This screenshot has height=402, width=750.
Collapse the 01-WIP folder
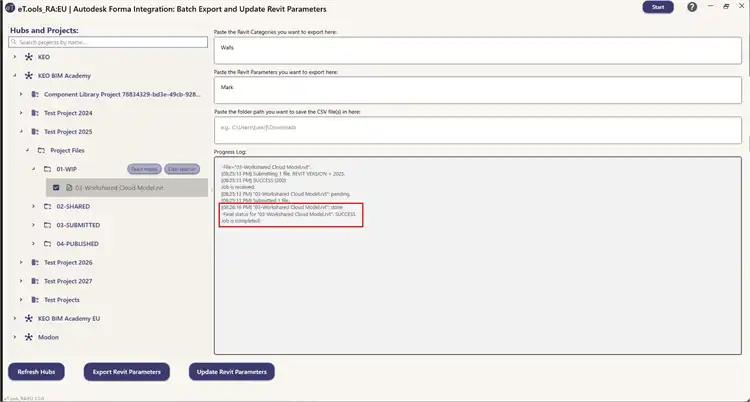pos(33,169)
